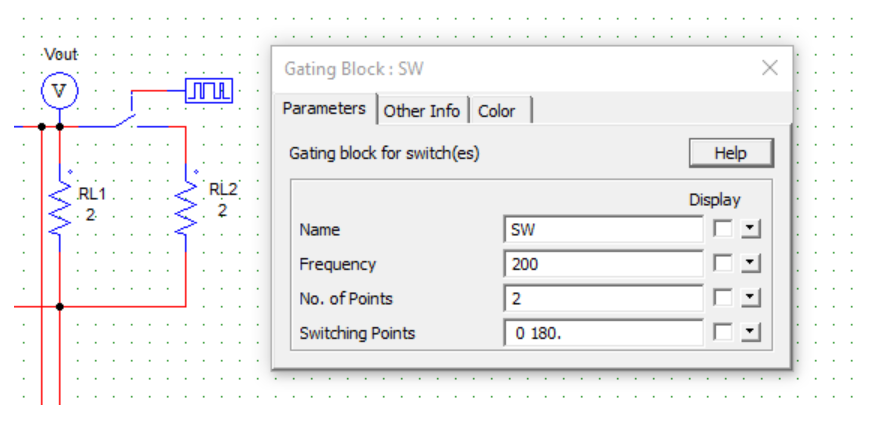Open display dropdown arrow for Name
Viewport: 886px width, 423px height.
pyautogui.click(x=750, y=229)
